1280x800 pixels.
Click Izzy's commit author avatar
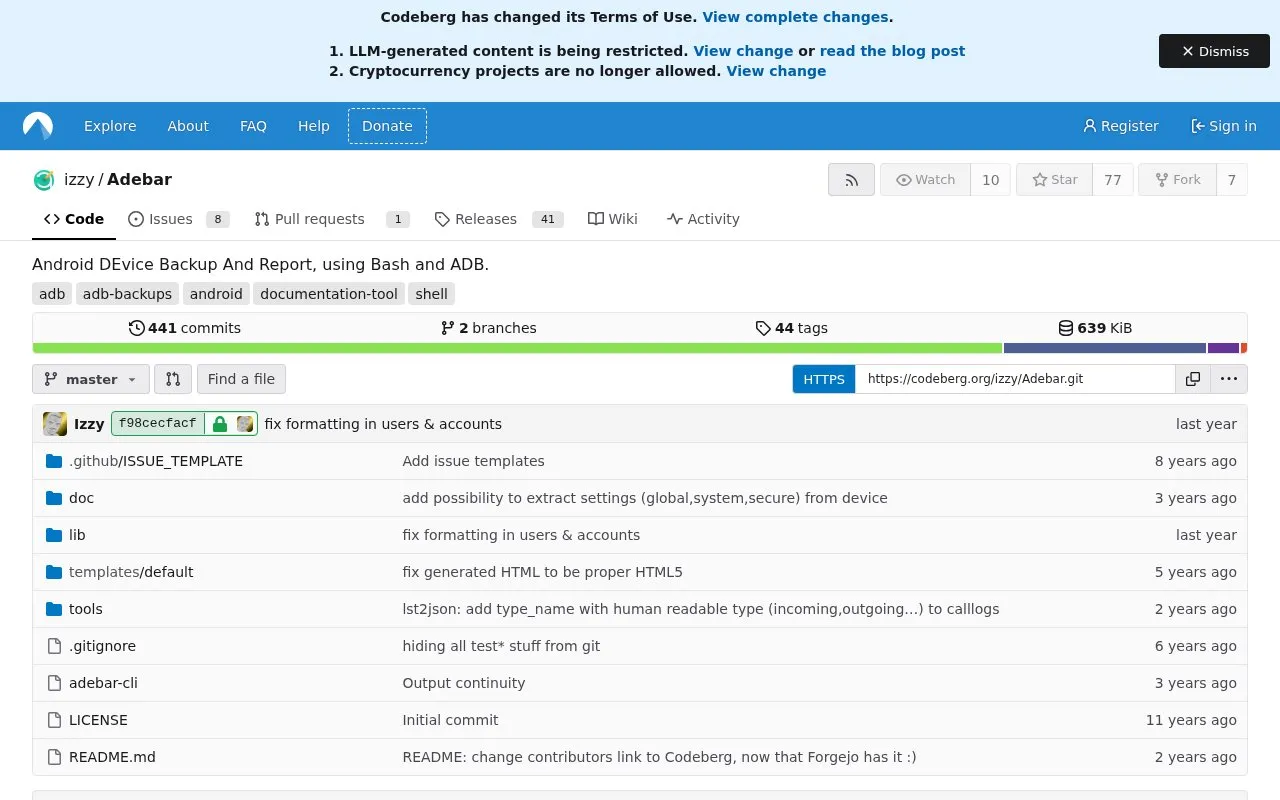[x=55, y=424]
